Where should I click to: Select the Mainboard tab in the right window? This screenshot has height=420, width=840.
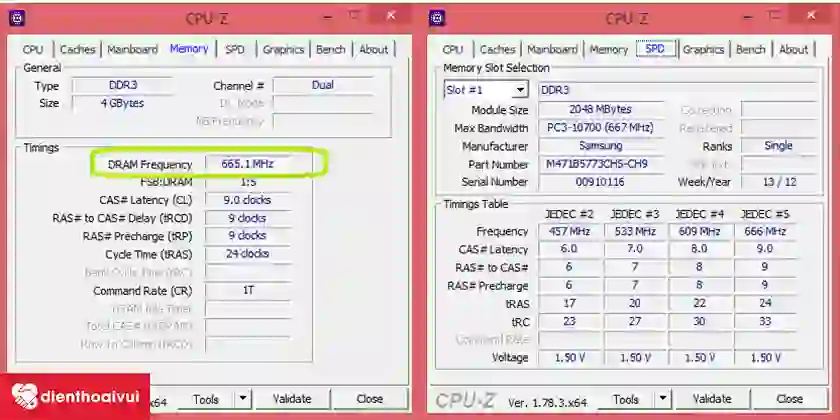552,49
